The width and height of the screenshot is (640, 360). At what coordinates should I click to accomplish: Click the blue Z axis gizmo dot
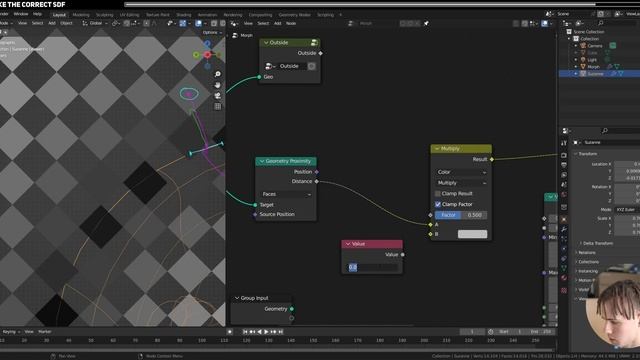pos(207,43)
